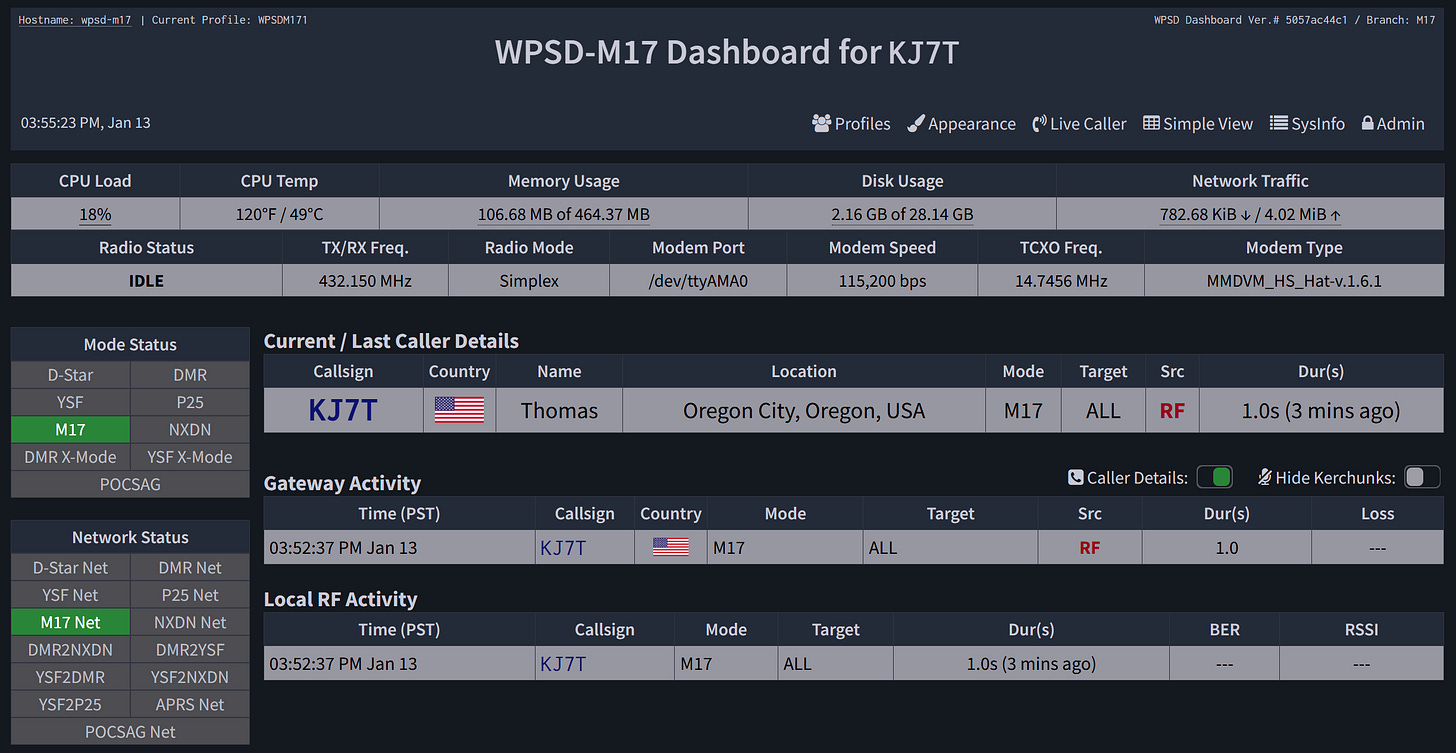The image size is (1456, 753).
Task: Click the USA flag in Current Caller row
Action: point(459,410)
